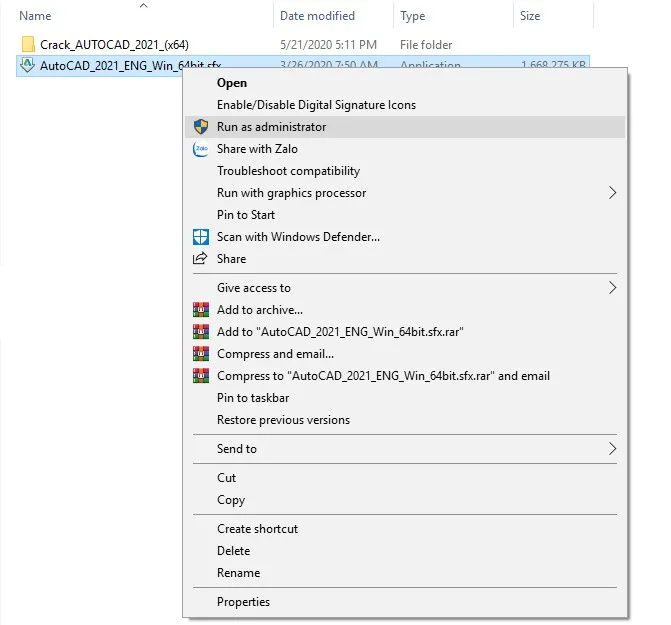Sort files by the Name column header

pos(35,16)
